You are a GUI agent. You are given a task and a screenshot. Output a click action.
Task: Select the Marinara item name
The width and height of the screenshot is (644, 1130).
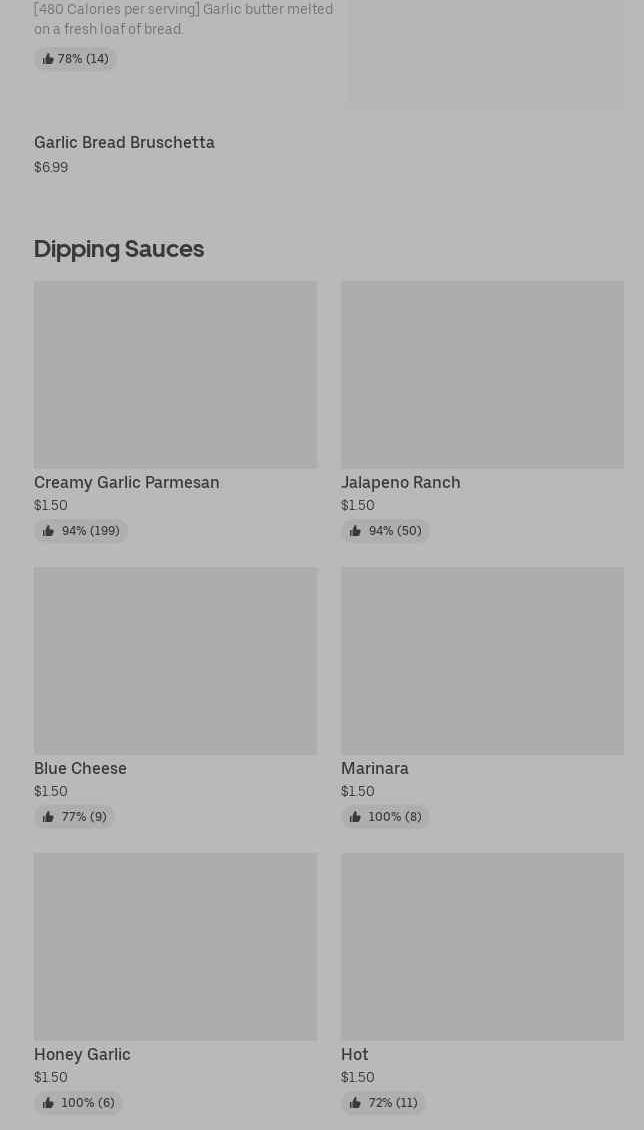[374, 768]
